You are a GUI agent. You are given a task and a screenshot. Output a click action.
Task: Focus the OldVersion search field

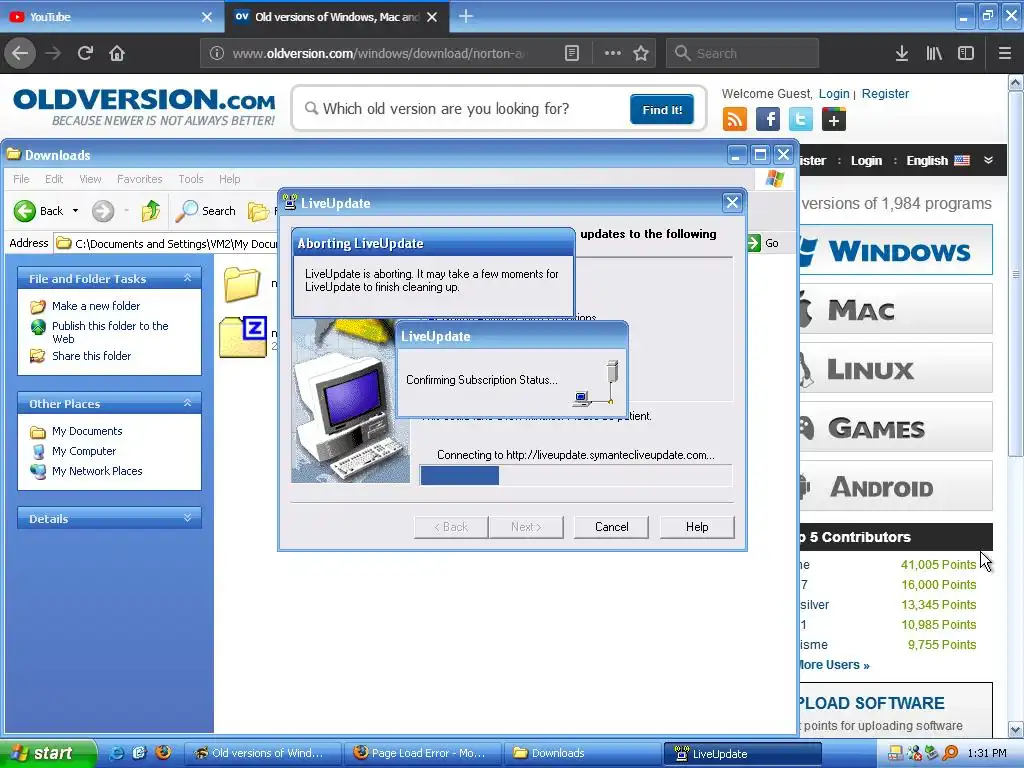pos(464,109)
